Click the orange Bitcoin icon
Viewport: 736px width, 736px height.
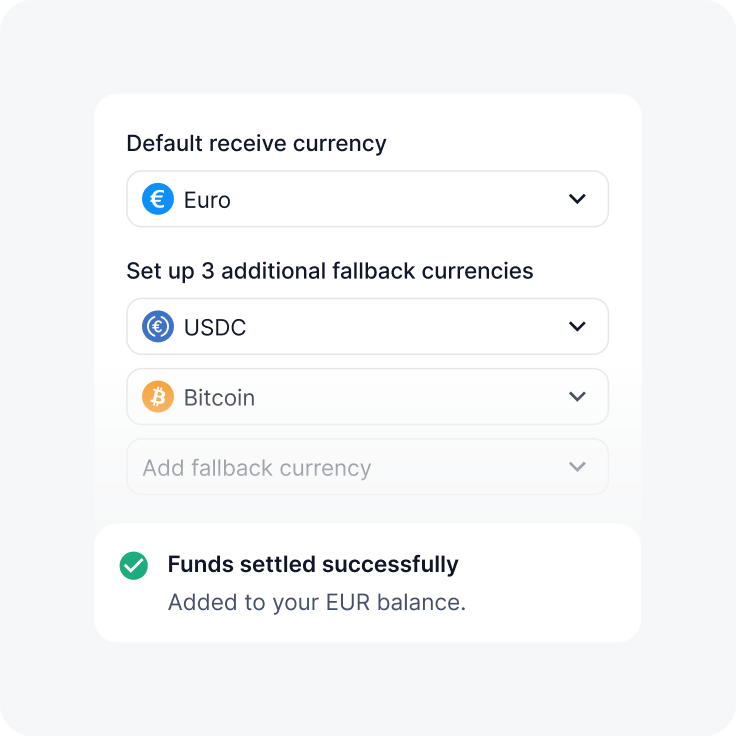(158, 397)
